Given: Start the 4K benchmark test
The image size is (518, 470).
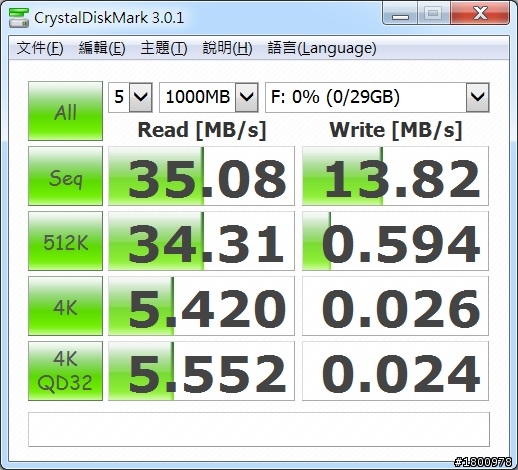Looking at the screenshot, I should tap(65, 306).
